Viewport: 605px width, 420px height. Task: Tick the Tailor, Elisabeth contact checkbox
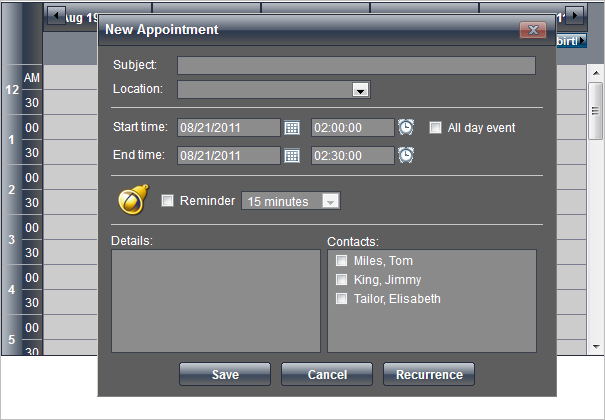tap(342, 299)
